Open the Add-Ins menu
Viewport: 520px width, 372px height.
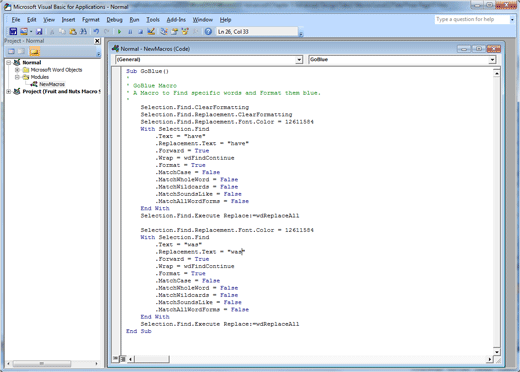pyautogui.click(x=176, y=20)
